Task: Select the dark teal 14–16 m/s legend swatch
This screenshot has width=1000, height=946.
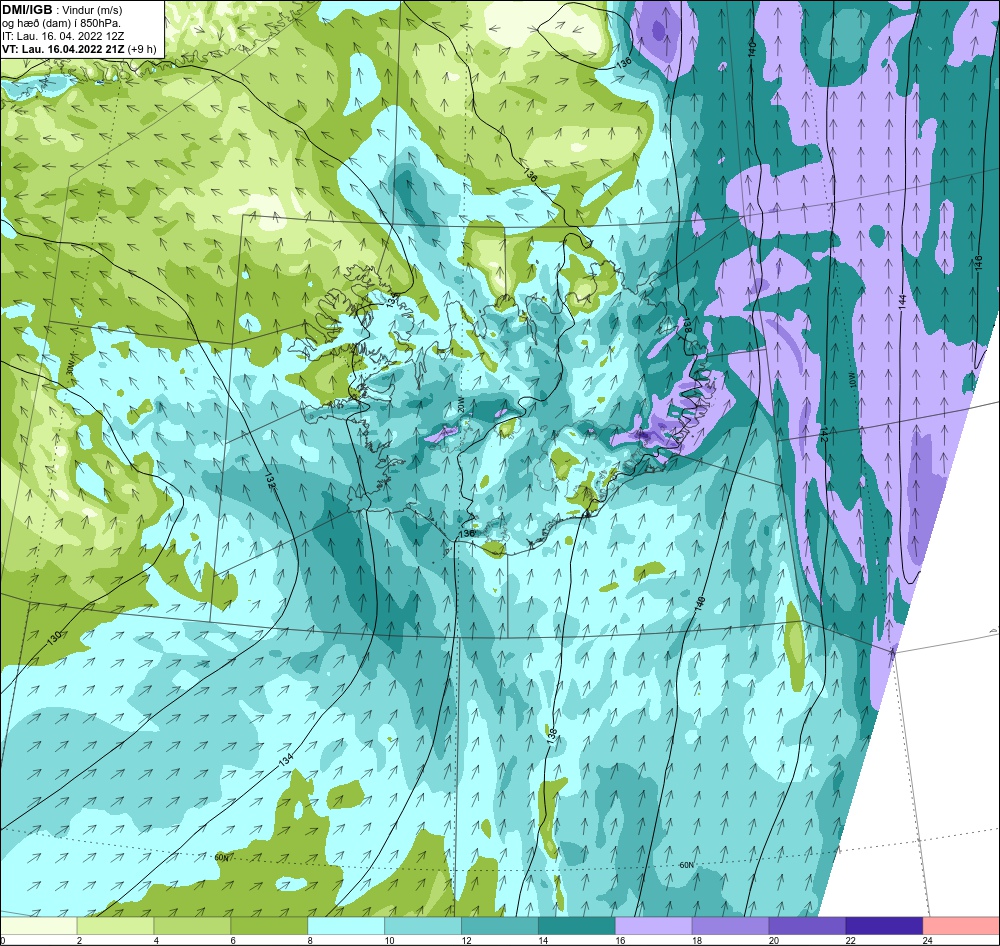Action: (577, 925)
